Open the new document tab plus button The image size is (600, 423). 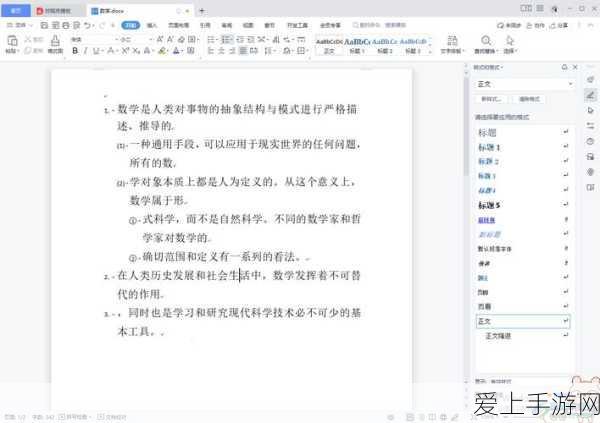[202, 11]
